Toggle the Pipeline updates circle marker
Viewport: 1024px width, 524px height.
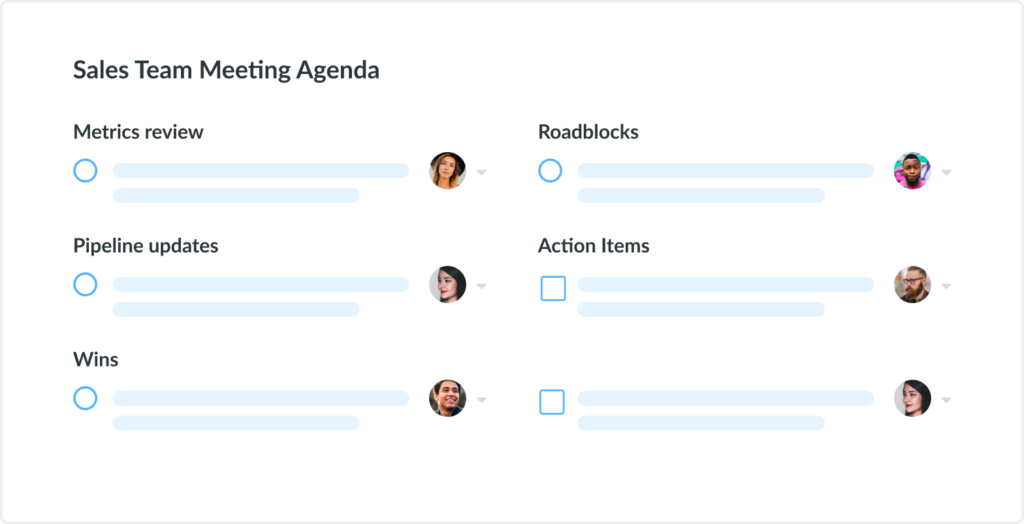[85, 285]
